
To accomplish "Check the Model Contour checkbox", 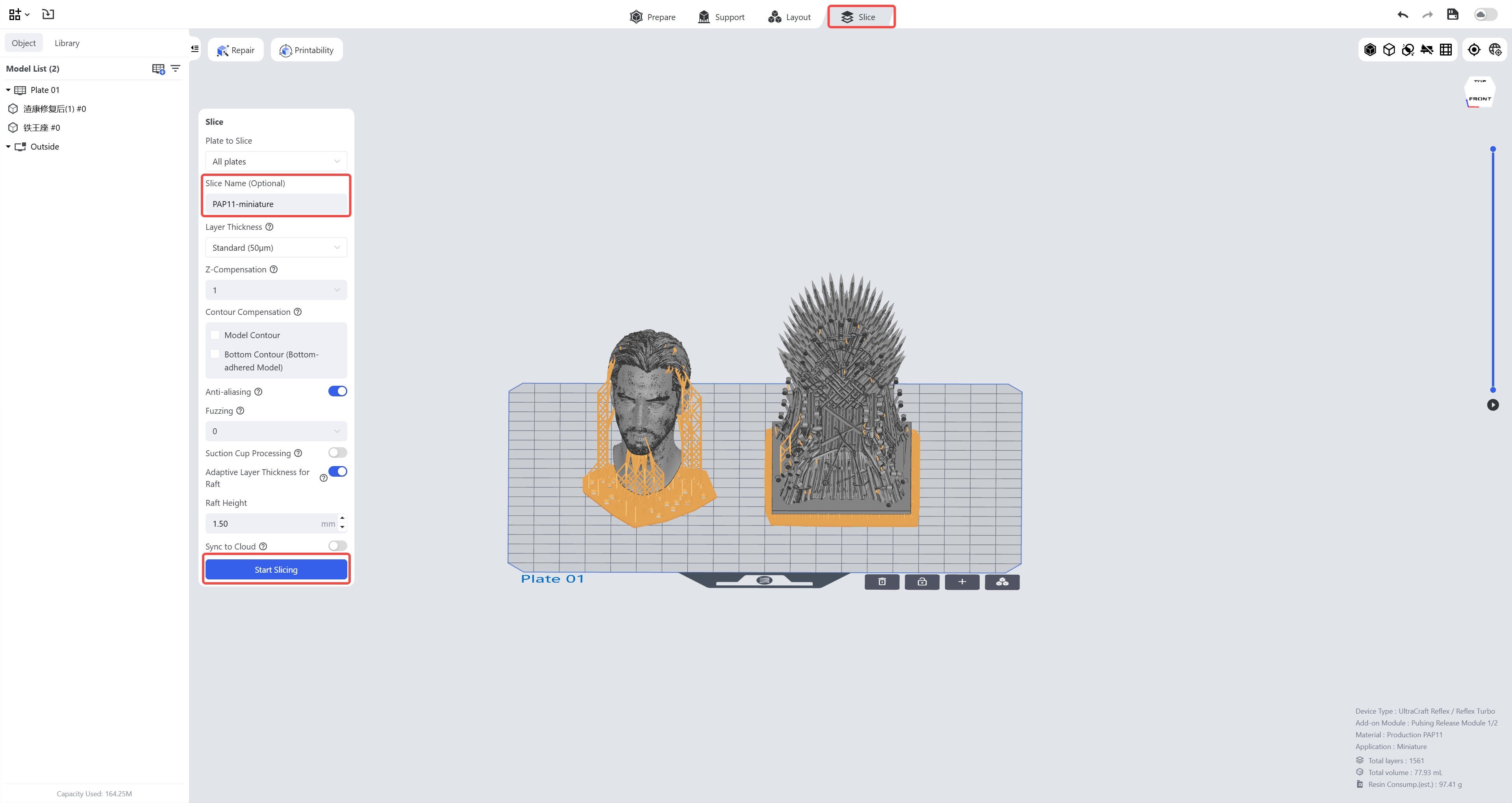I will (215, 335).
